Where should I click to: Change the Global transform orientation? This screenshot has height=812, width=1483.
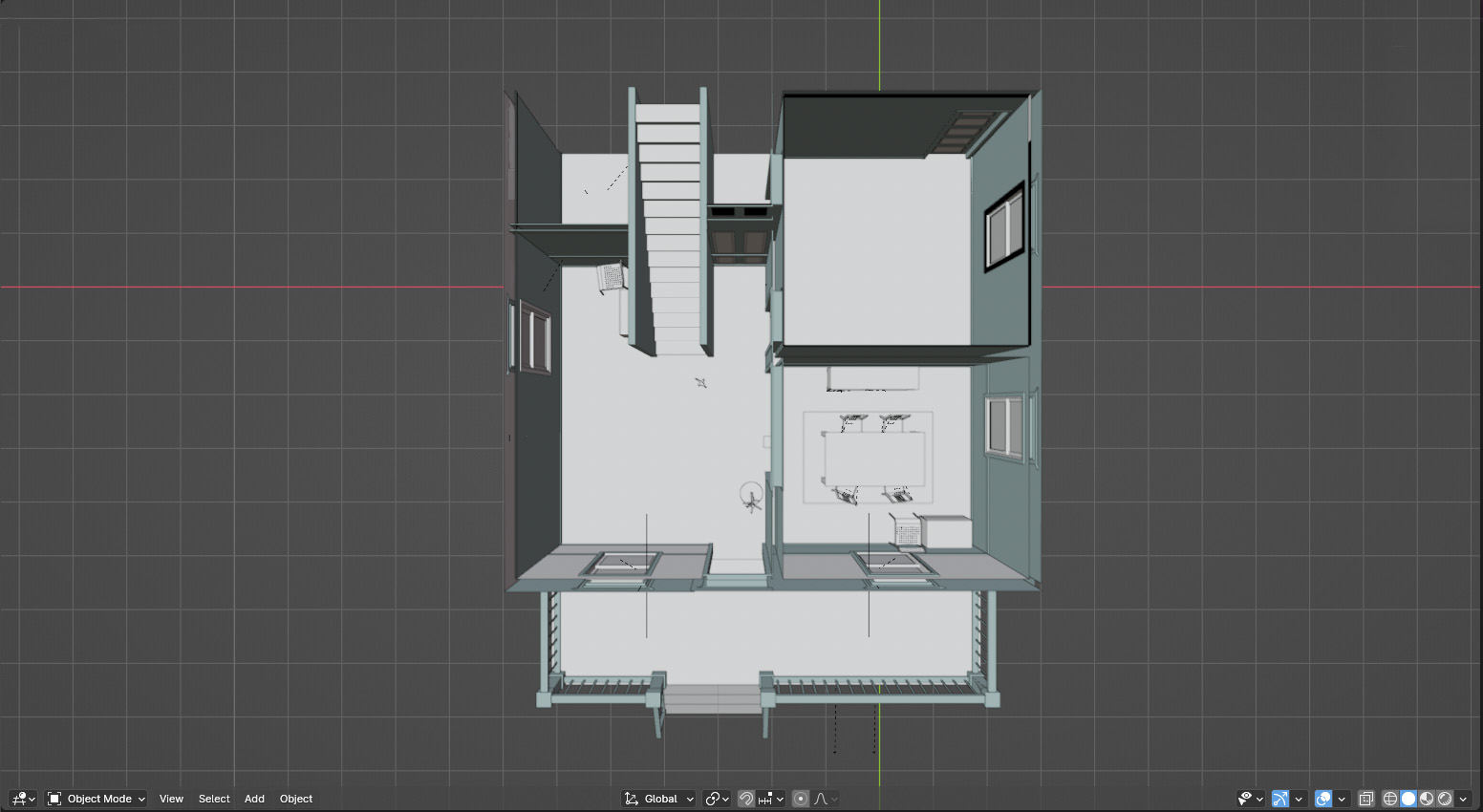pos(659,799)
